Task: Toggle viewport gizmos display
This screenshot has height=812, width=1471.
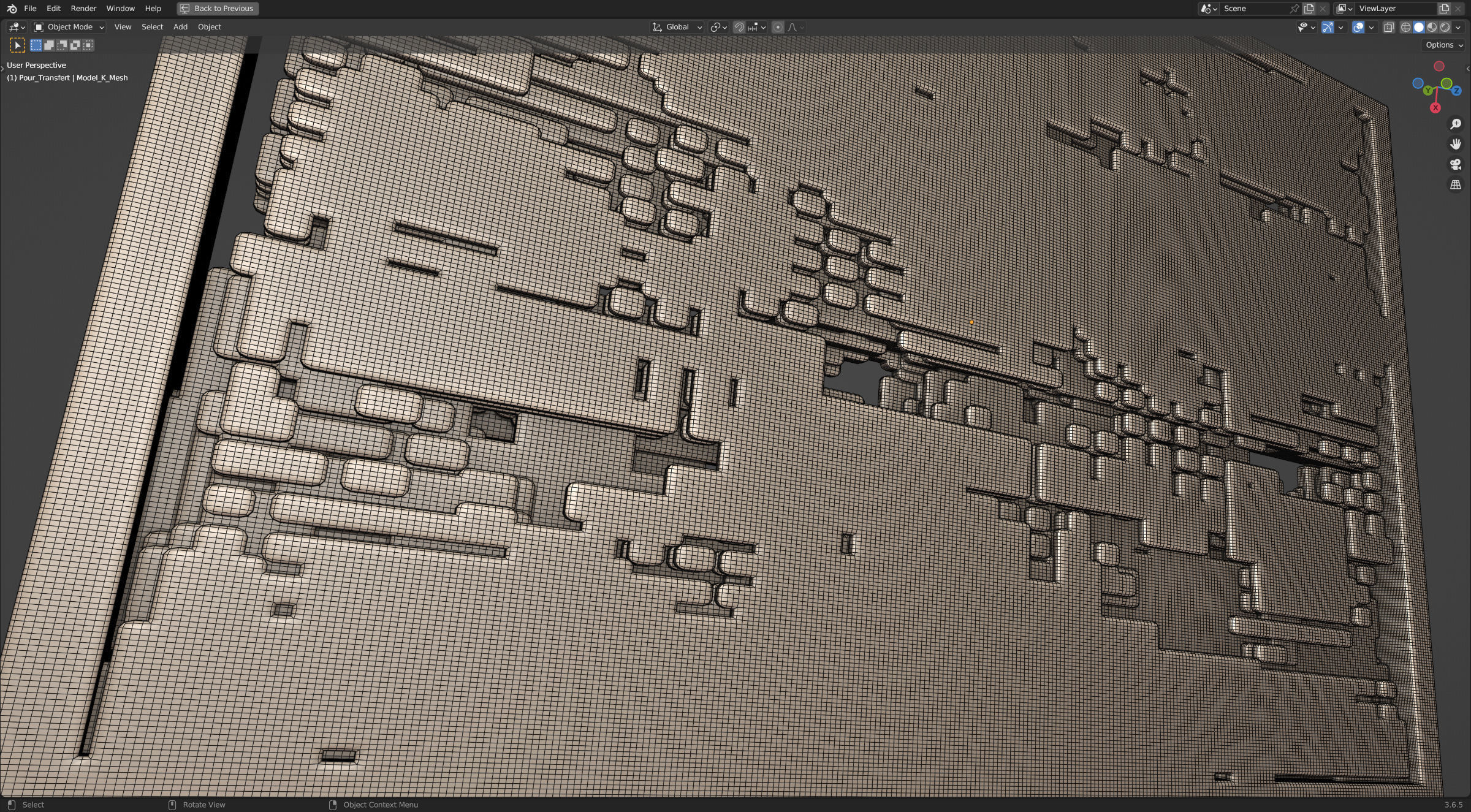Action: [1328, 27]
